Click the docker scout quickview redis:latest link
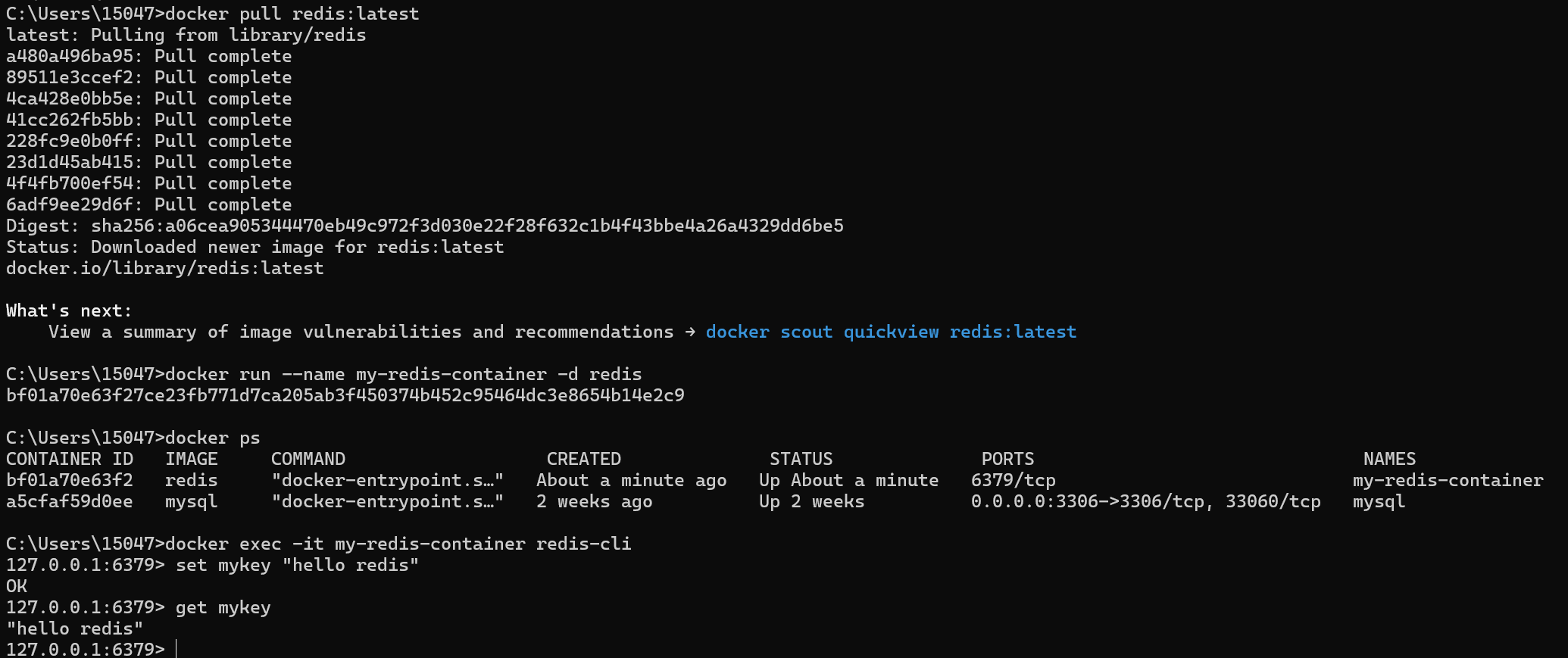Viewport: 1568px width, 658px height. point(891,332)
